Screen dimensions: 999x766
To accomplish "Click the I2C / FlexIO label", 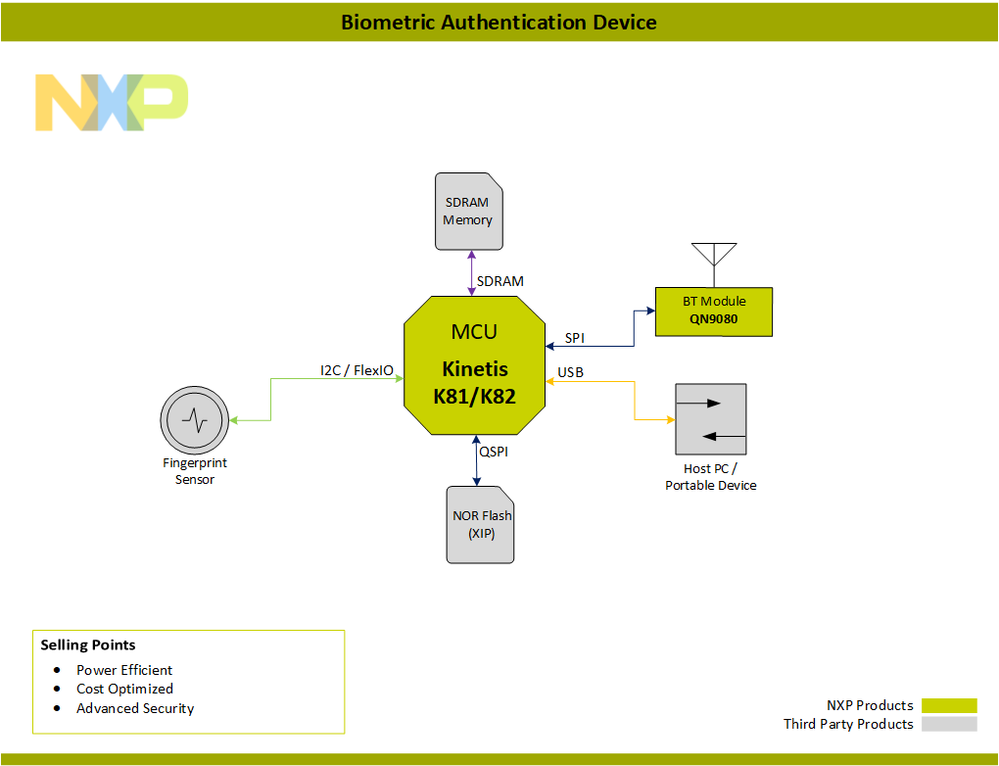I will coord(357,370).
